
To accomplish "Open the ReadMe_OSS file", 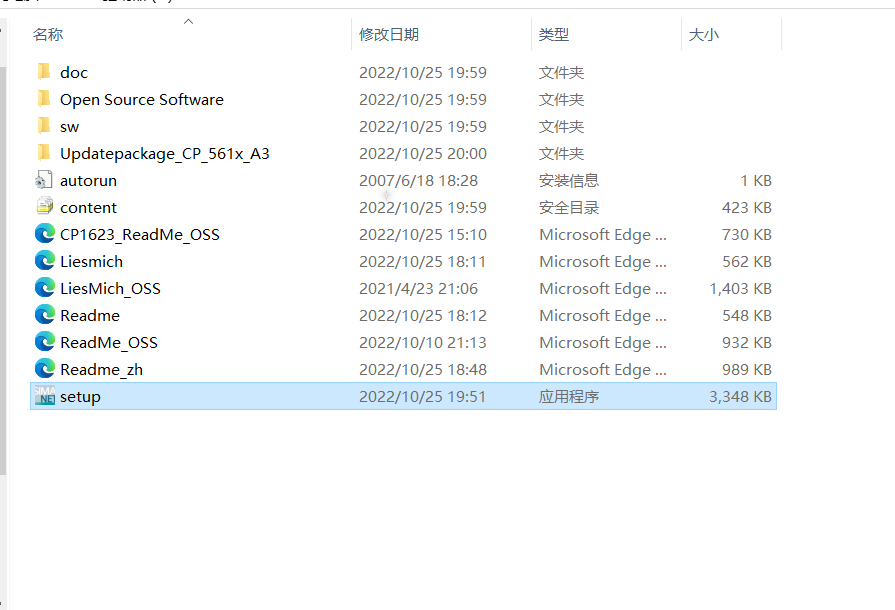I will pyautogui.click(x=105, y=342).
